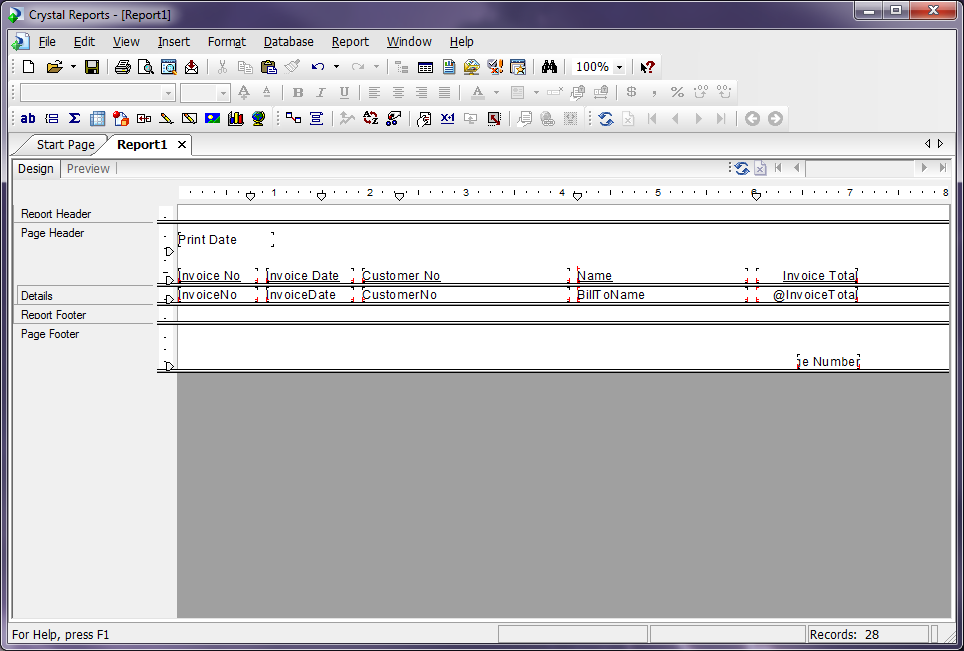Click the What's This help button
The height and width of the screenshot is (651, 964).
[x=647, y=66]
